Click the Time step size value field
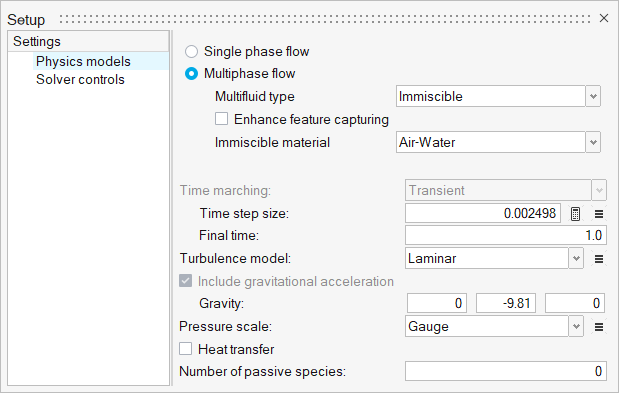The image size is (619, 393). click(483, 213)
